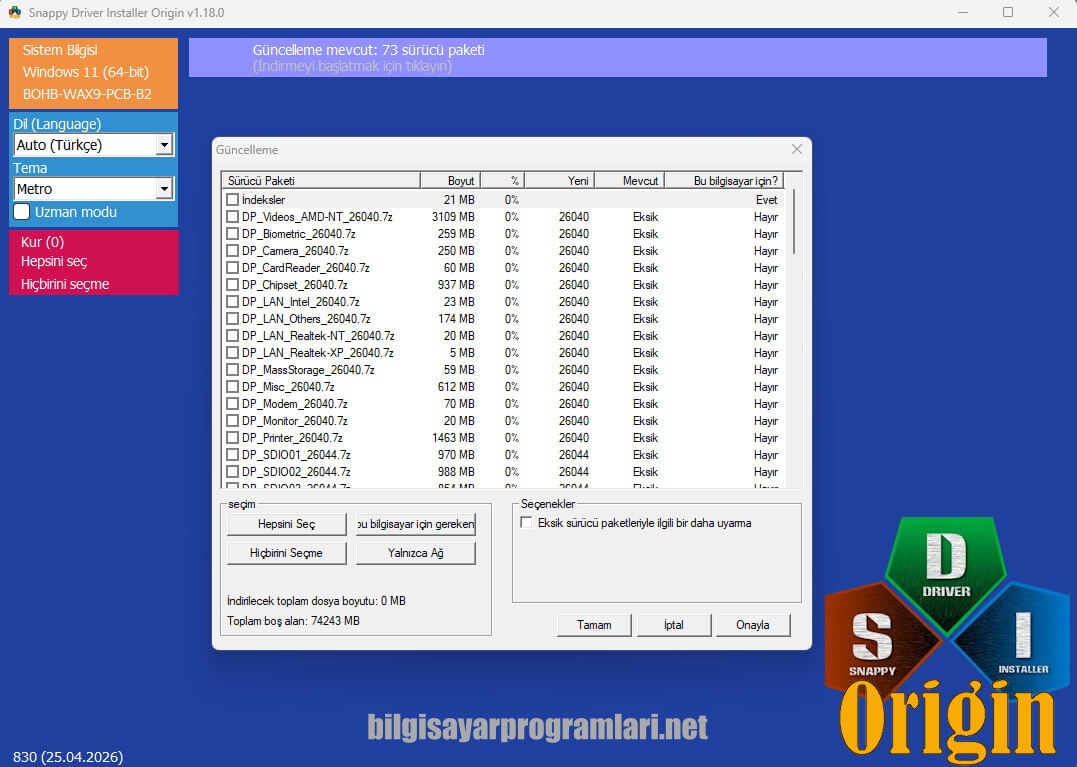The height and width of the screenshot is (767, 1077).
Task: Select DP_LAN_Intel_26040.7z checkbox
Action: (x=232, y=301)
